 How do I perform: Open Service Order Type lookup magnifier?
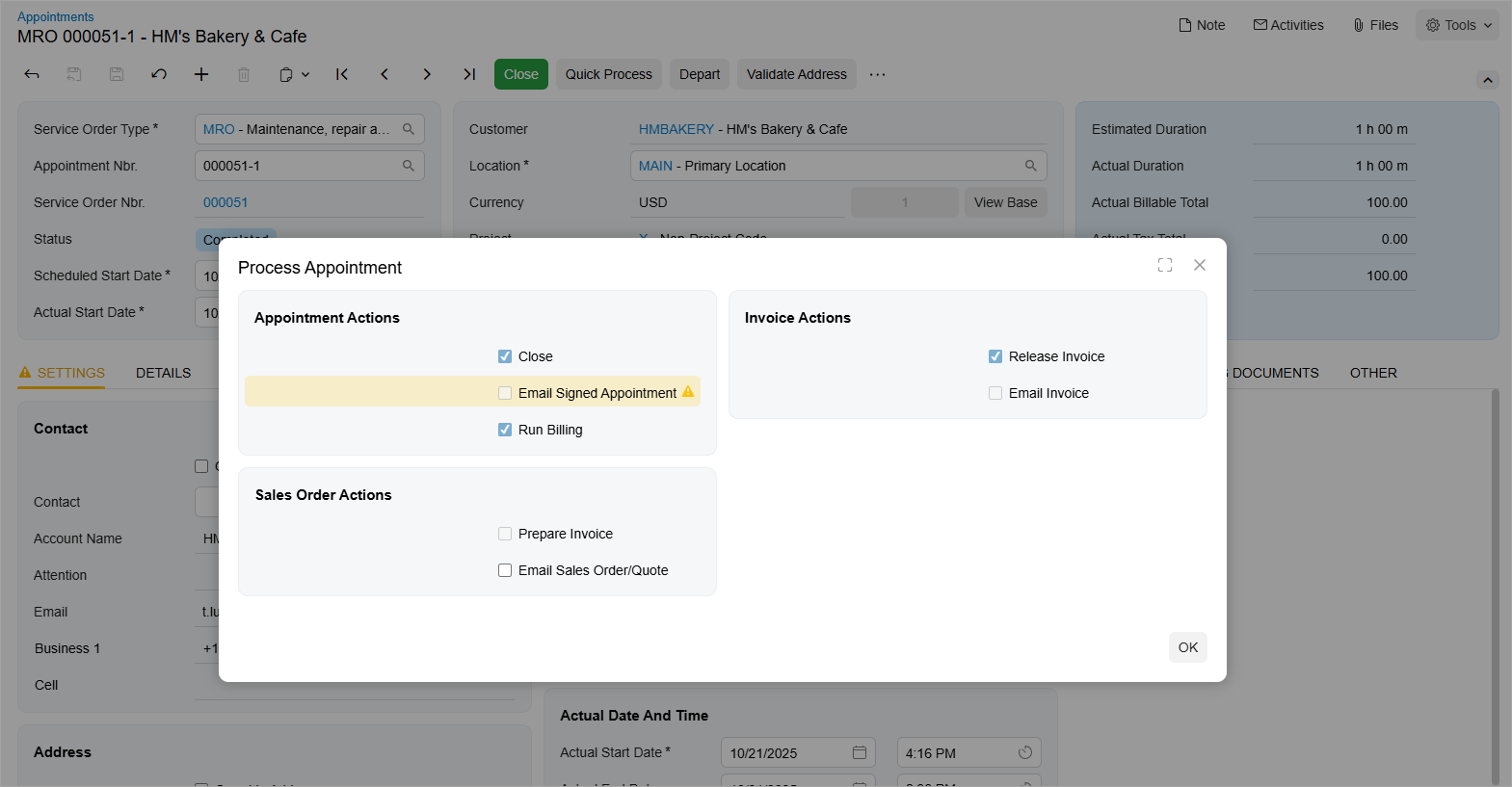(x=409, y=129)
